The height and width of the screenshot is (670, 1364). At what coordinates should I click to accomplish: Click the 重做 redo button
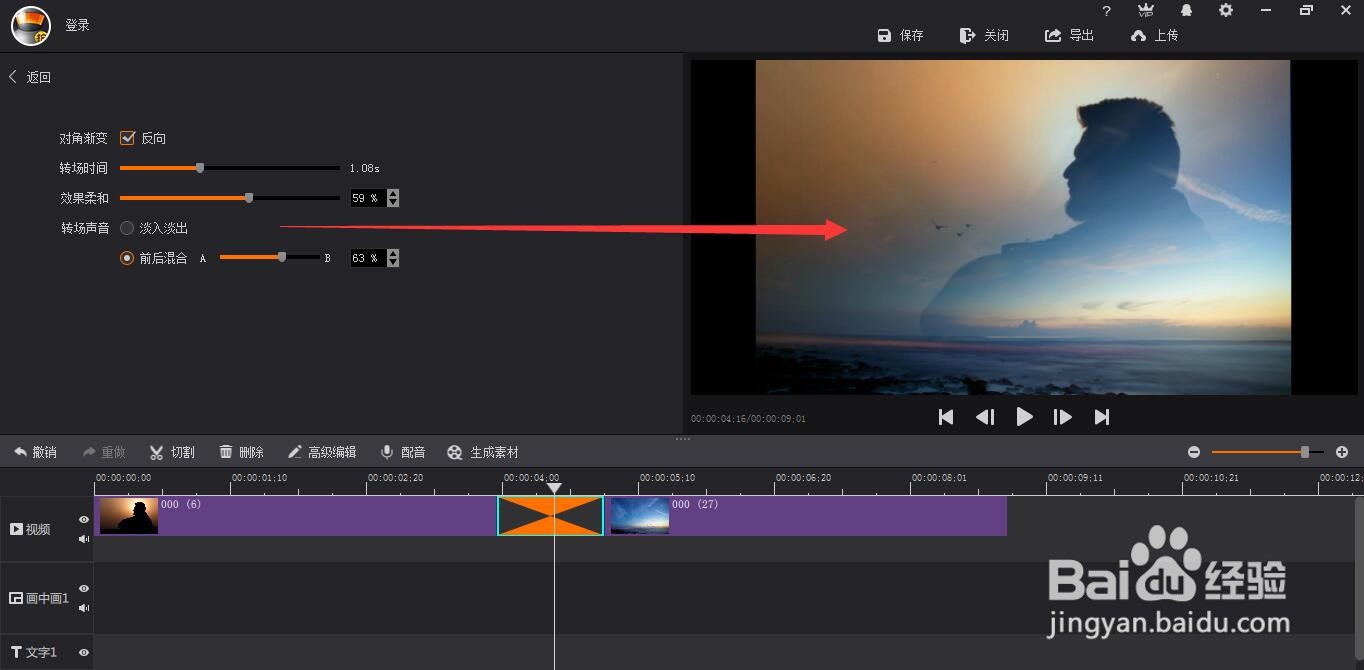point(104,452)
